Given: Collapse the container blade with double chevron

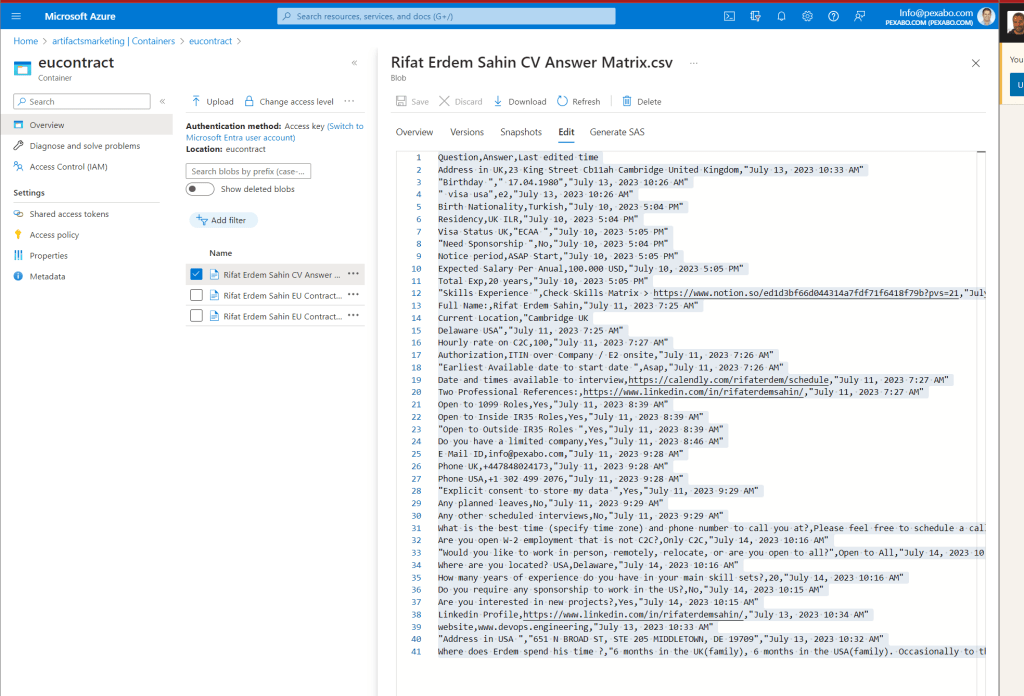Looking at the screenshot, I should point(354,63).
